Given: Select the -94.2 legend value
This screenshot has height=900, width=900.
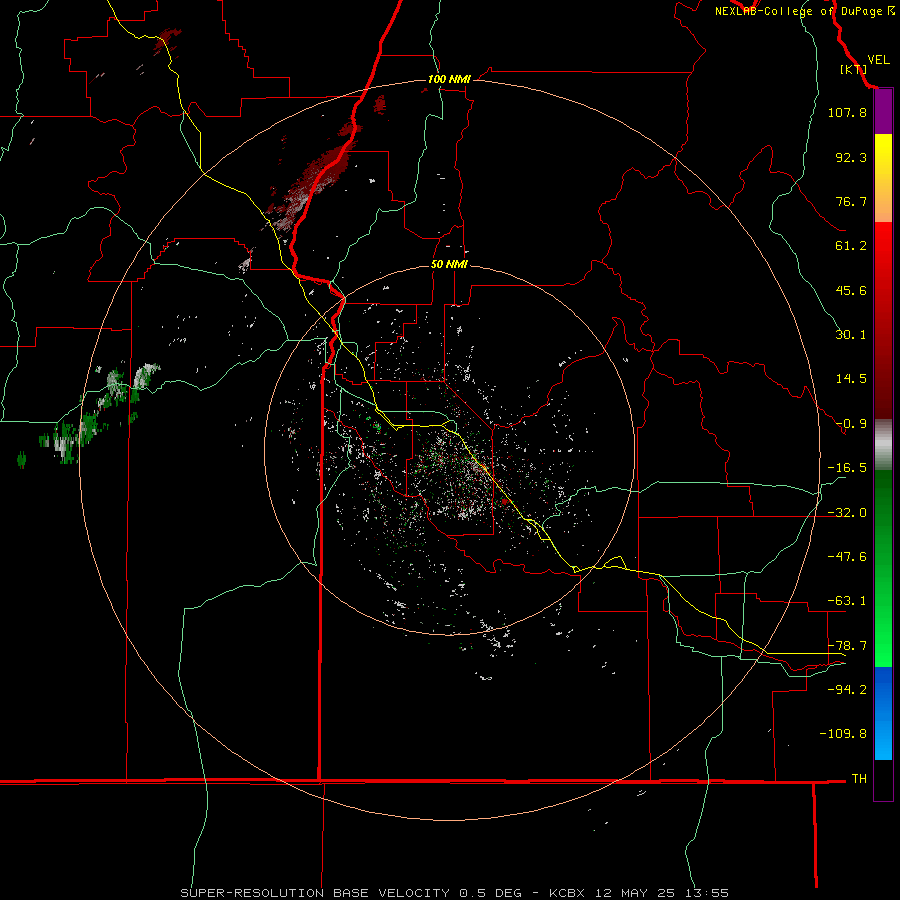Looking at the screenshot, I should [847, 689].
